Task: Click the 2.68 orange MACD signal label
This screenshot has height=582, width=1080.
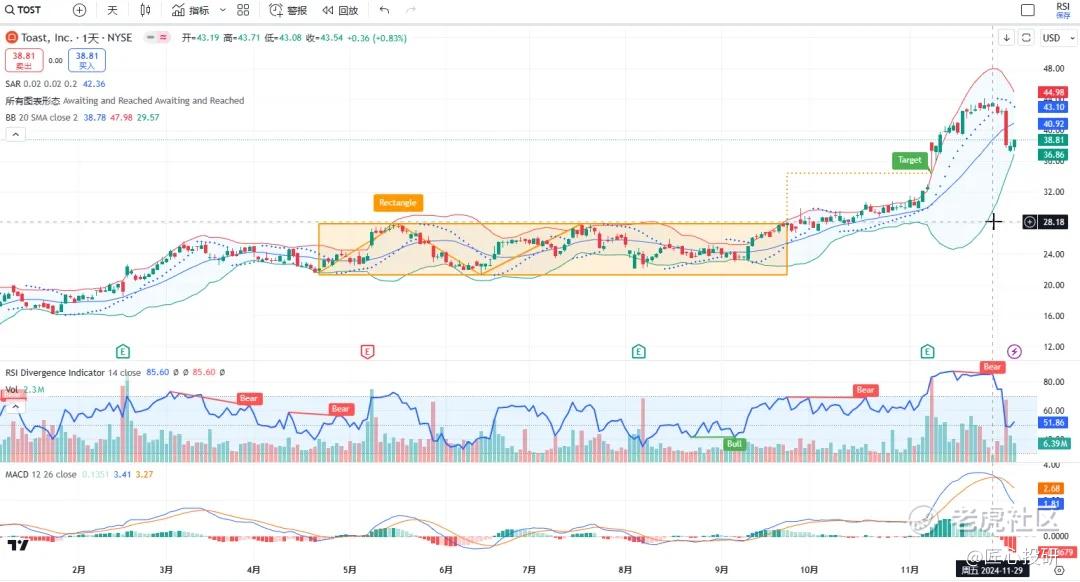Action: (1052, 489)
